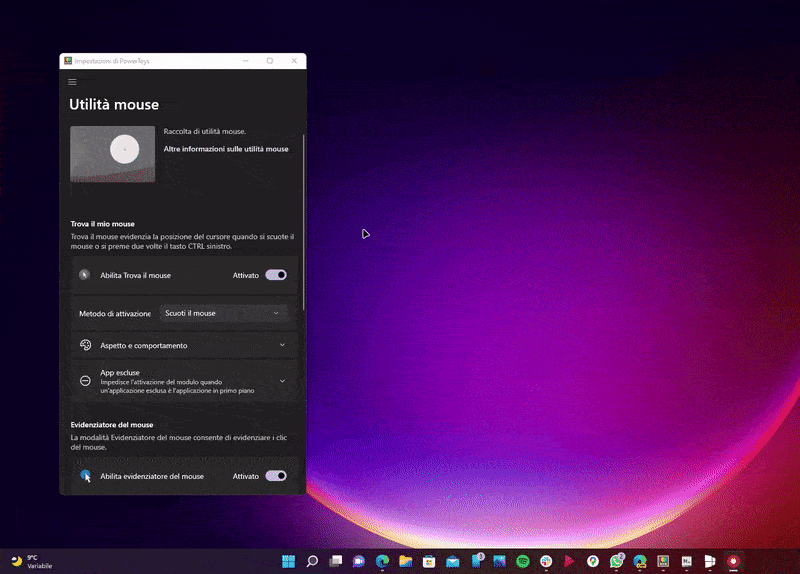
Task: Click the palette icon beside Aspetto e comportamento
Action: [85, 345]
